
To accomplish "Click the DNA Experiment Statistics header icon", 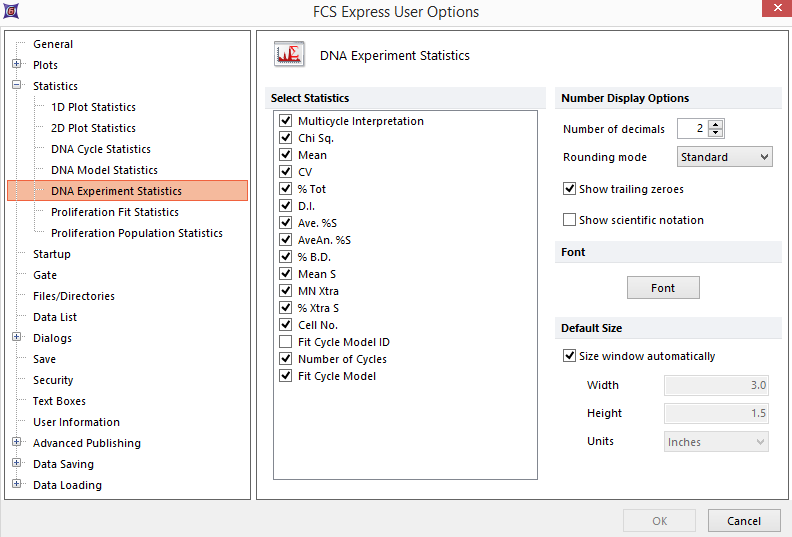I will [290, 55].
